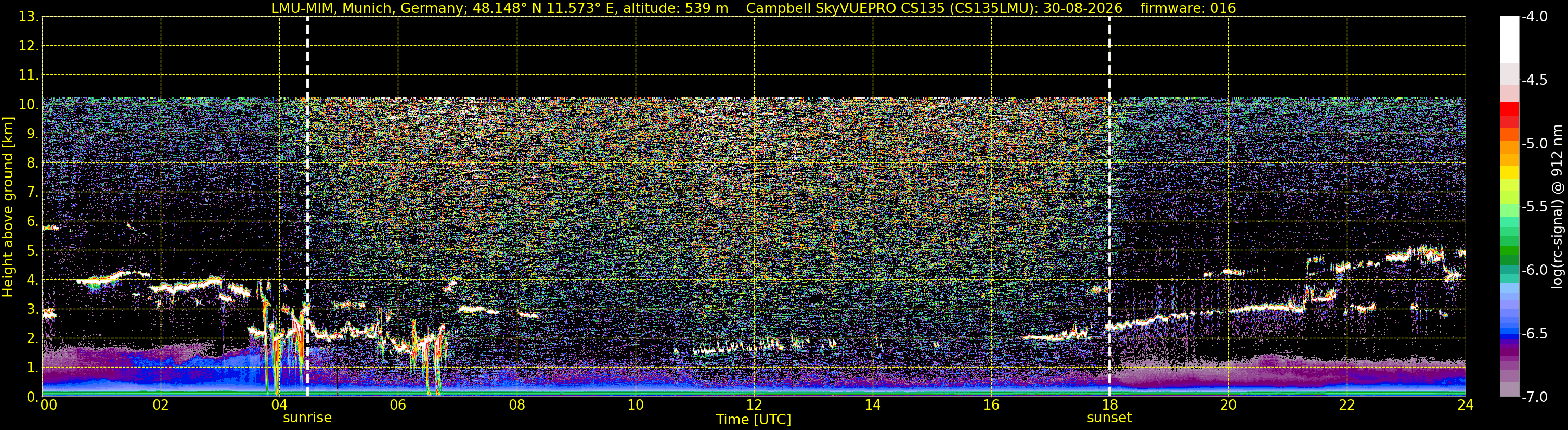Click the 'sunset' label below the axis
Screen dimensions: 1568x430
(x=1109, y=418)
